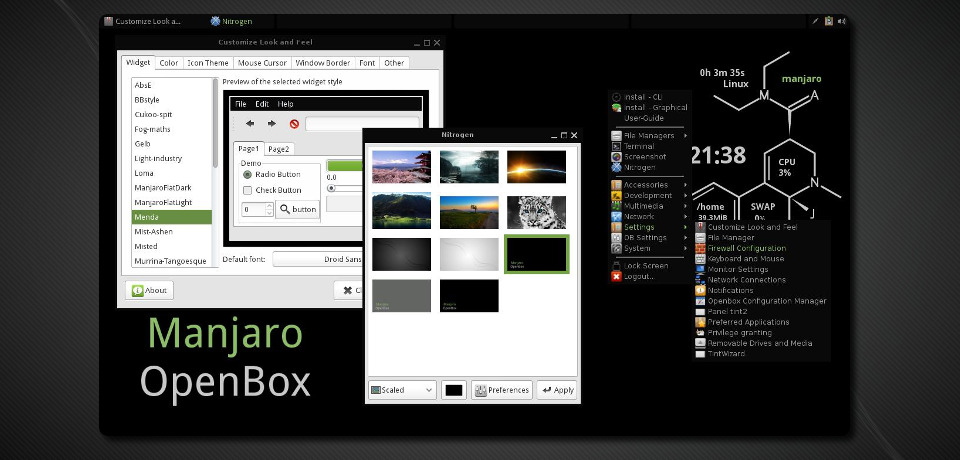
Task: Tick the Check Button checkbox
Action: point(247,190)
